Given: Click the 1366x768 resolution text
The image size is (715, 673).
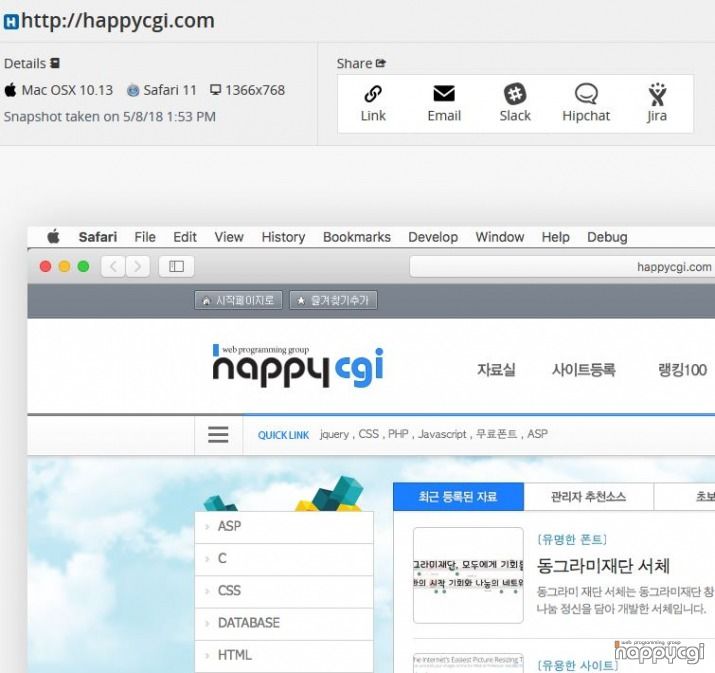Looking at the screenshot, I should tap(255, 90).
